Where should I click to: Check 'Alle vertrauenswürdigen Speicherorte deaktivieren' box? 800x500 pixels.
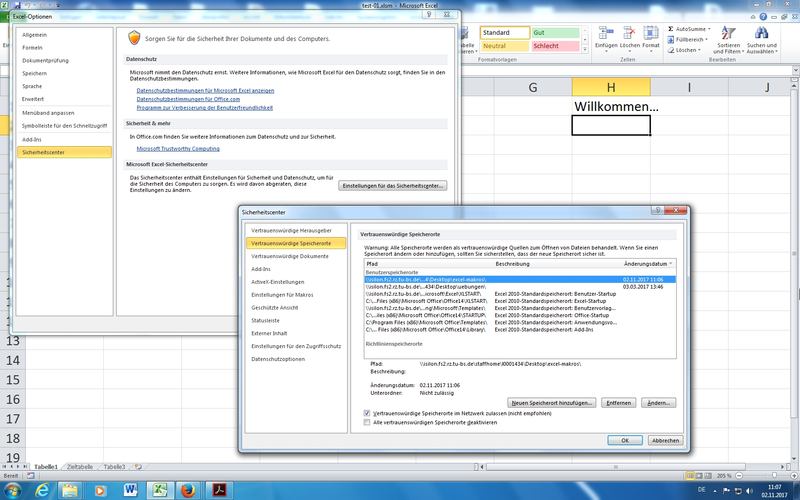pos(367,423)
